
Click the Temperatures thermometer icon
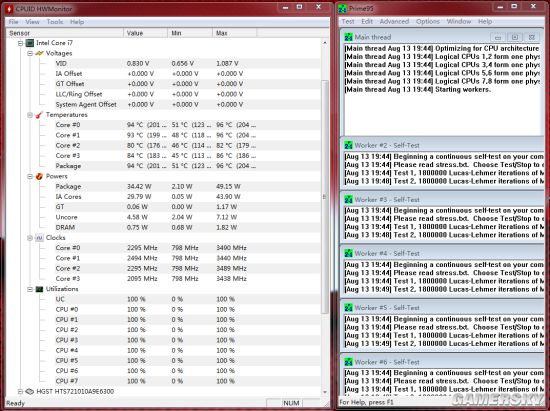(x=39, y=115)
